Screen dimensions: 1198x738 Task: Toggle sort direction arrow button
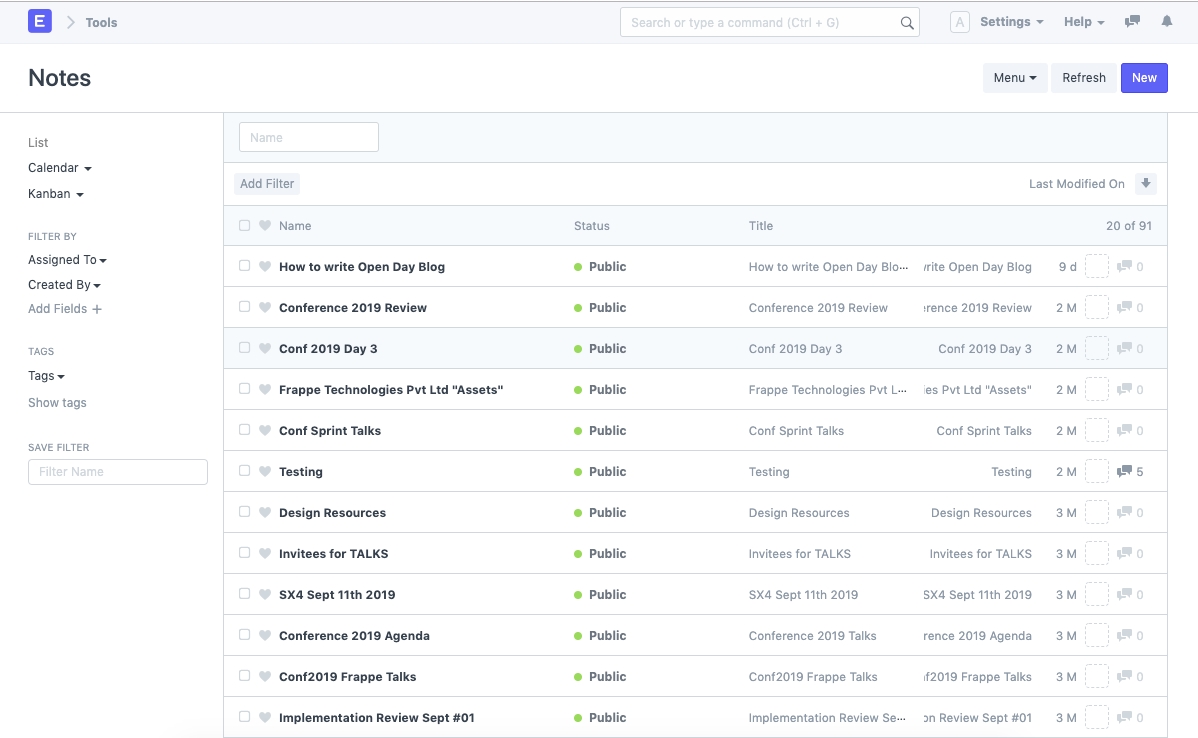(x=1146, y=184)
